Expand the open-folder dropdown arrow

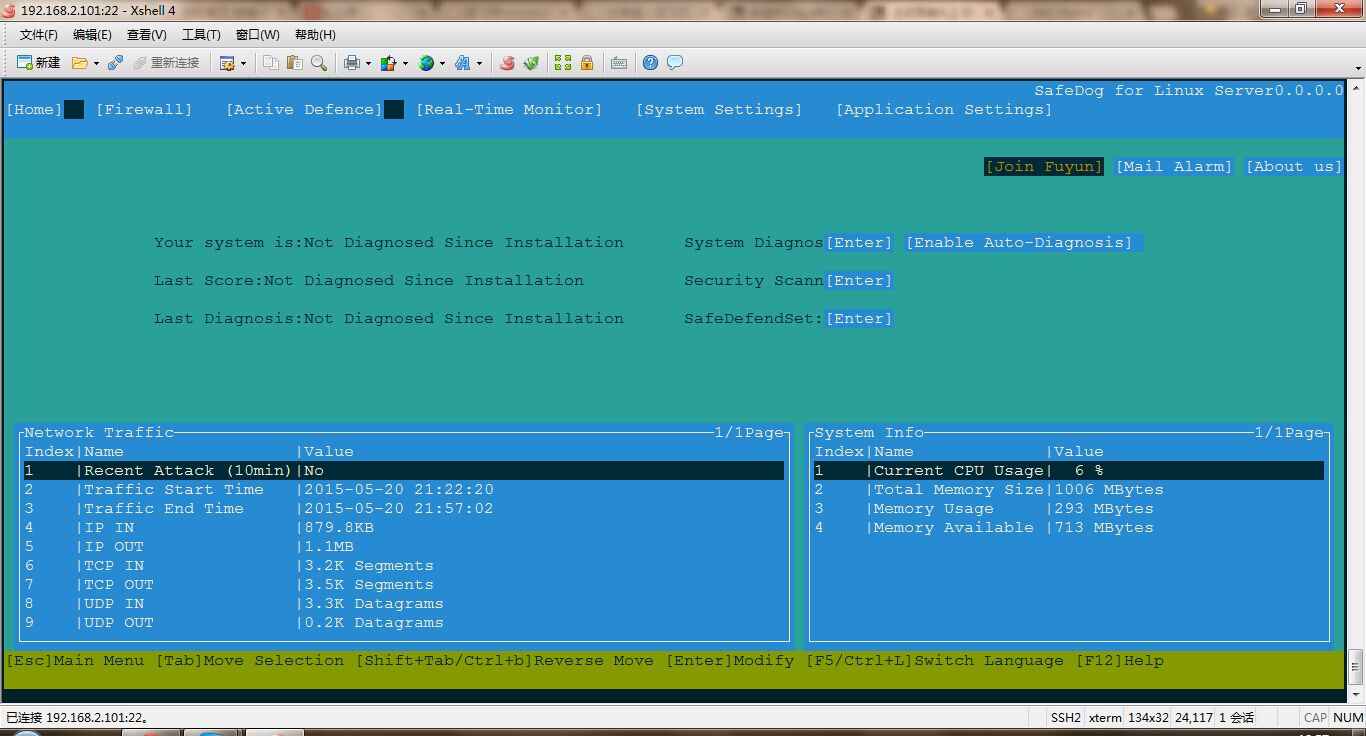point(96,63)
